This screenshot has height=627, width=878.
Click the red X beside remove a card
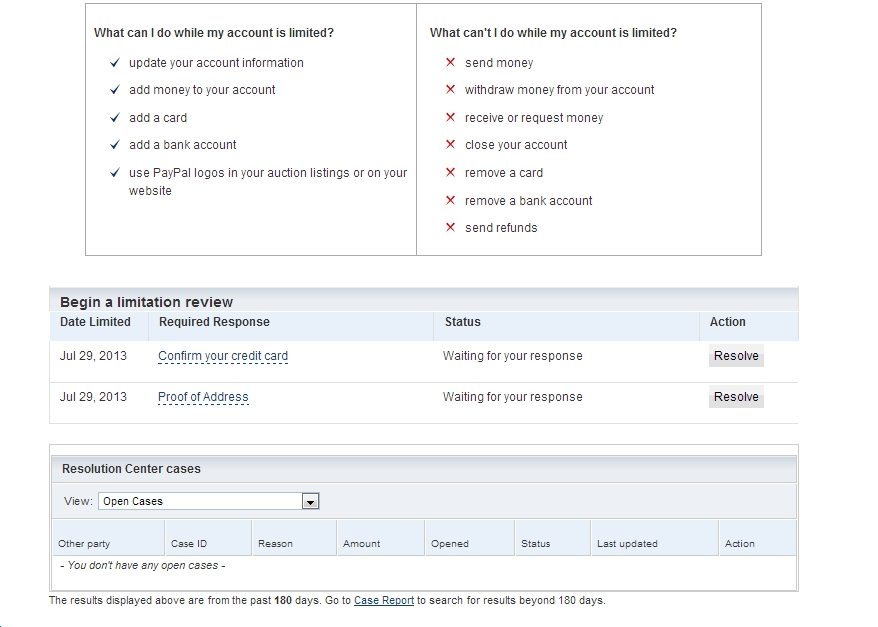[451, 173]
